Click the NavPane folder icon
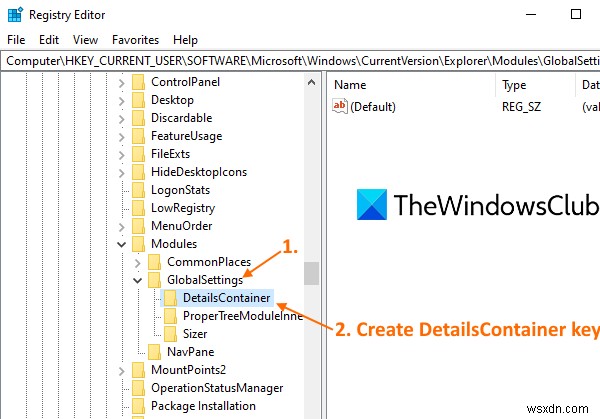The height and width of the screenshot is (419, 600). [x=155, y=352]
